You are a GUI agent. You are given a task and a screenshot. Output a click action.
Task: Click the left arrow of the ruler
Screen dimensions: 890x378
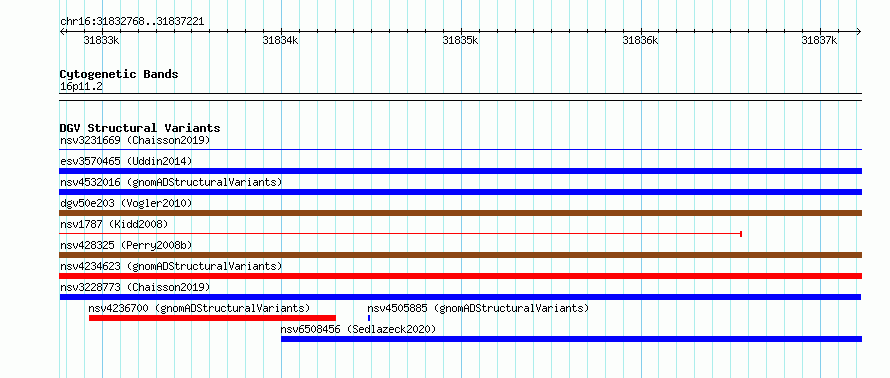click(62, 31)
